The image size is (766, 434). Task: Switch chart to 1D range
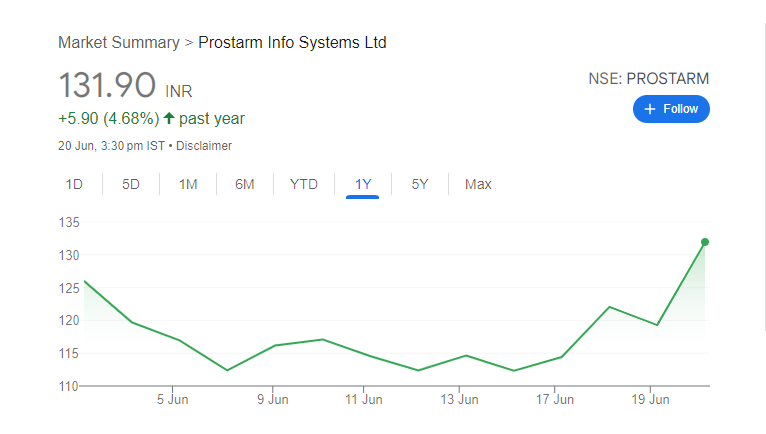(74, 184)
